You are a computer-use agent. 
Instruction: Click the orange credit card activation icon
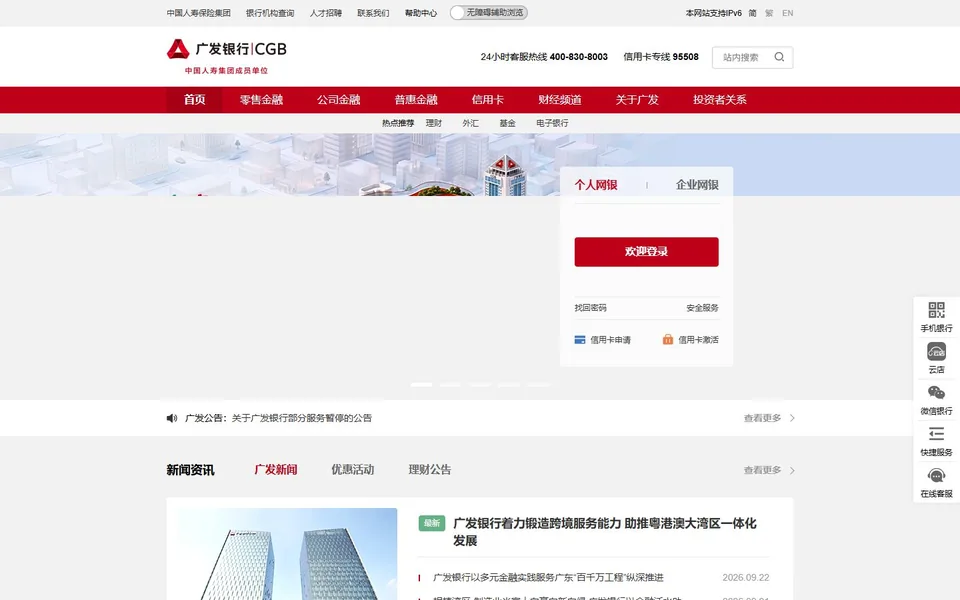[668, 339]
